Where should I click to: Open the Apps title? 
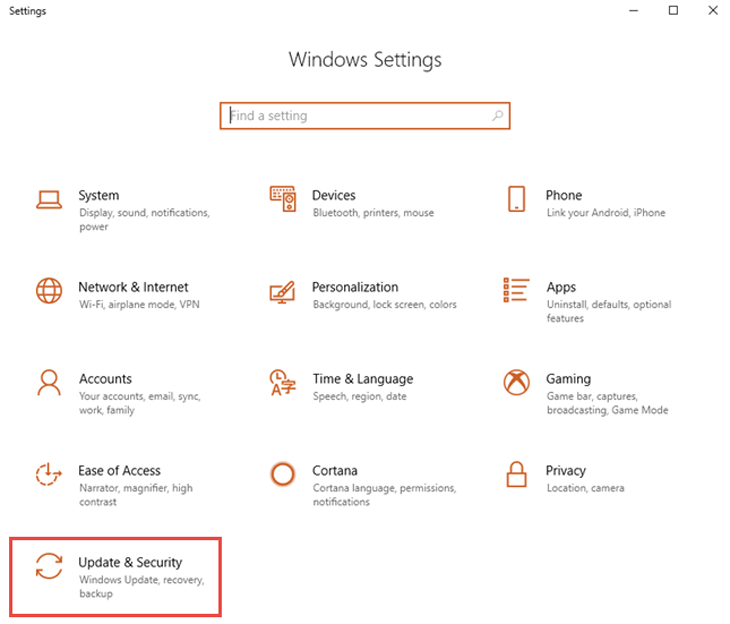[x=561, y=287]
